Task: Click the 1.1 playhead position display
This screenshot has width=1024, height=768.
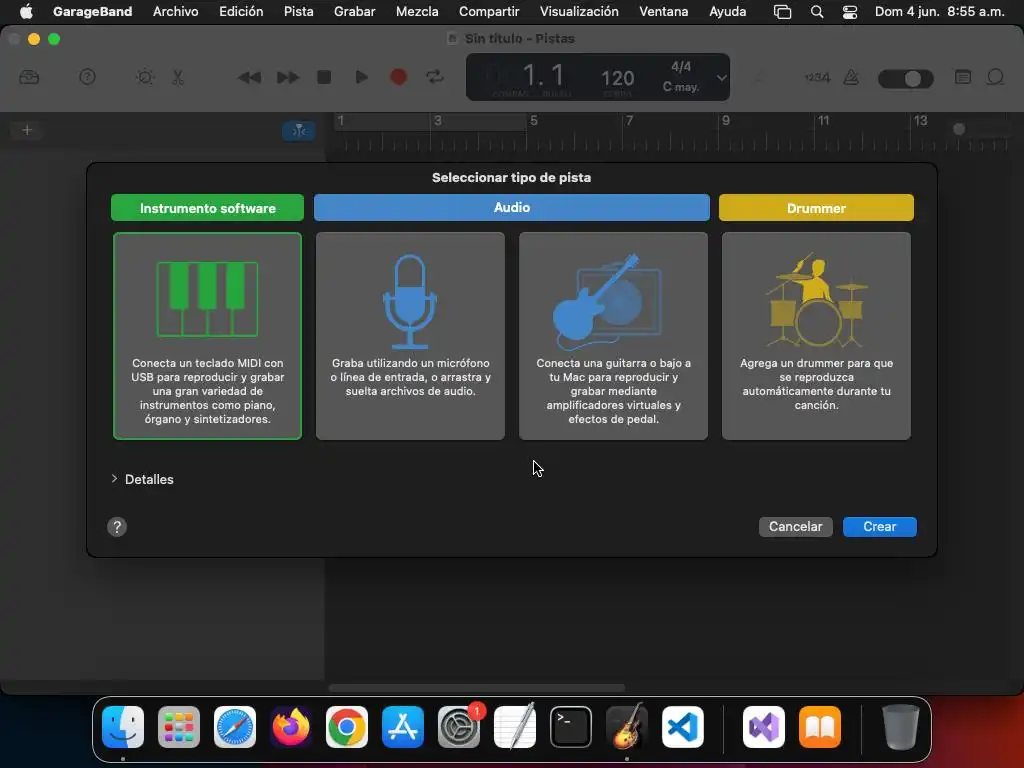Action: click(x=543, y=76)
